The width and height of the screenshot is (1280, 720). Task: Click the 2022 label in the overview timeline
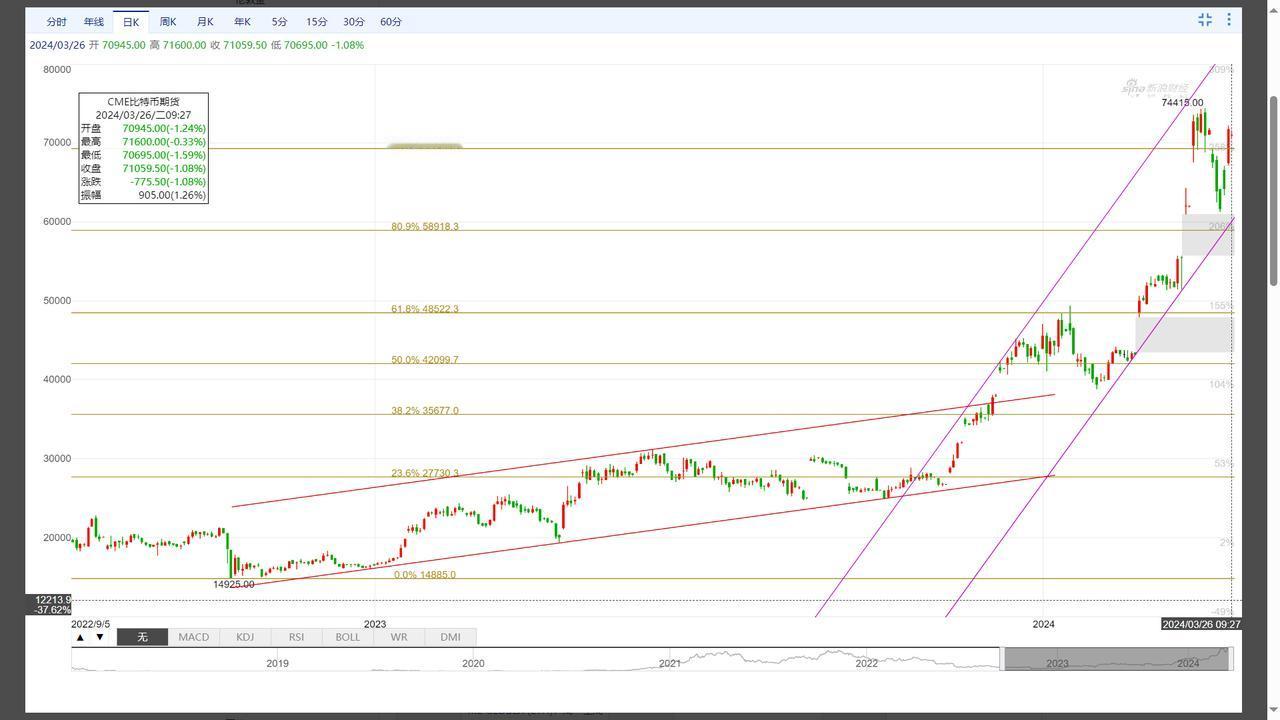pyautogui.click(x=866, y=663)
